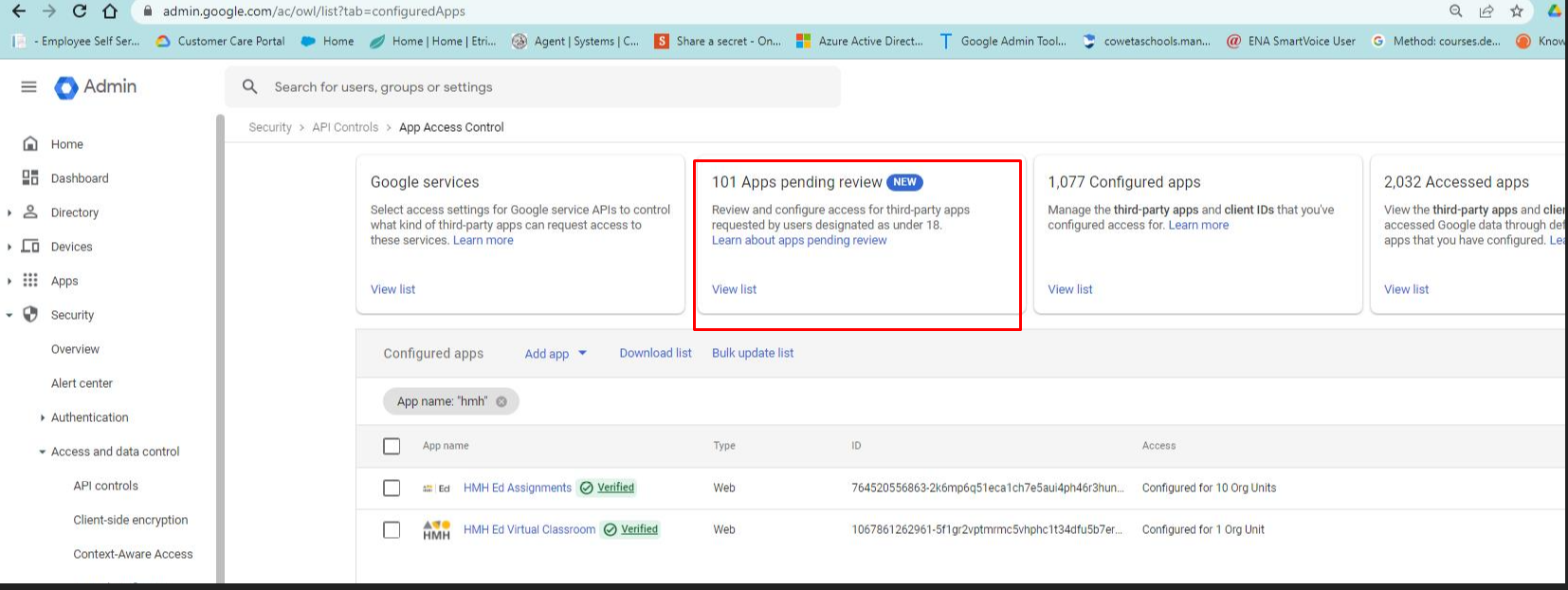The image size is (1568, 590).
Task: Reload the page with refresh icon
Action: point(80,11)
